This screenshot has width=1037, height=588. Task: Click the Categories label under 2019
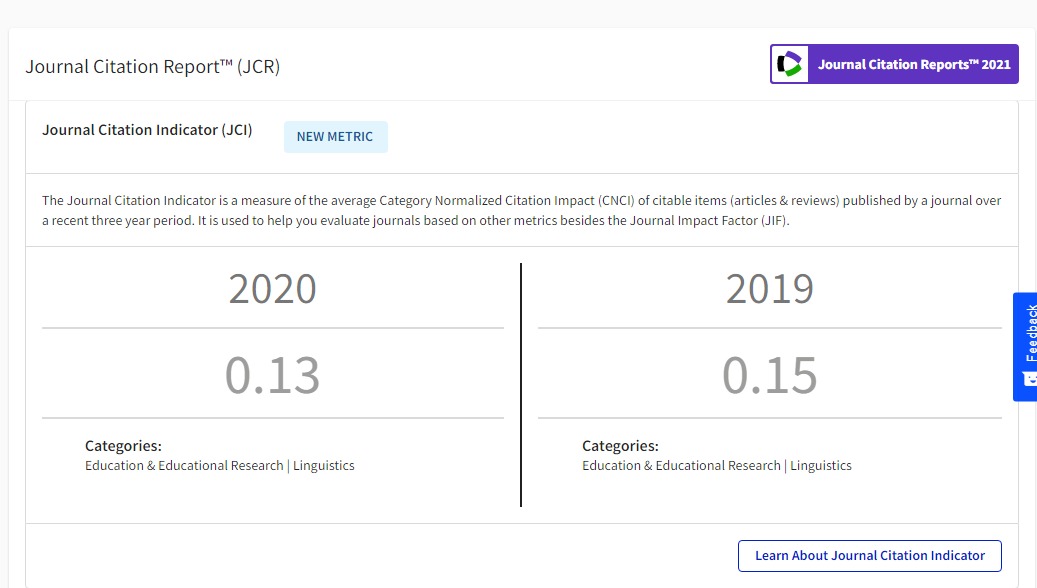(620, 446)
